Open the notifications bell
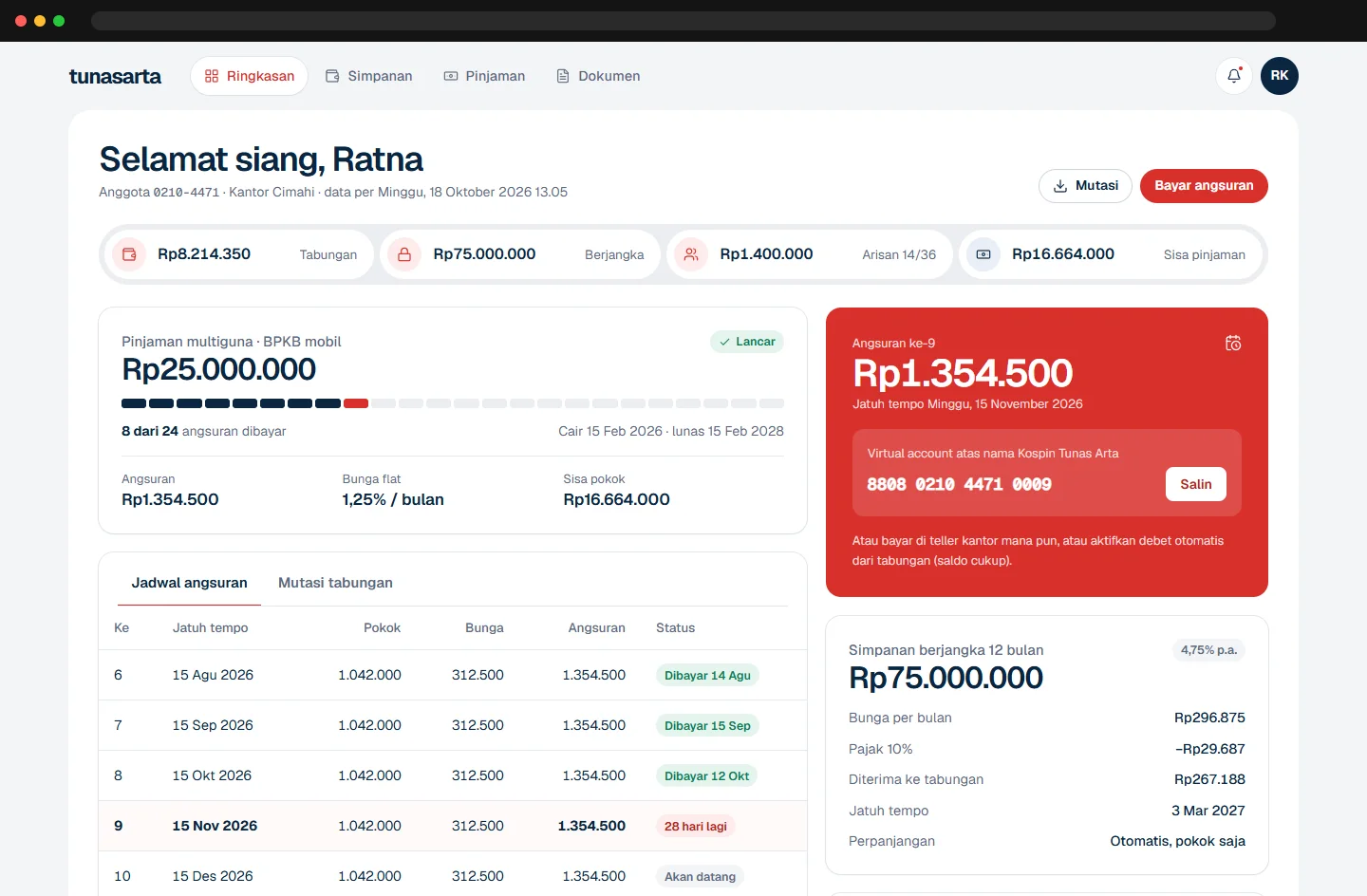The width and height of the screenshot is (1367, 896). point(1234,76)
